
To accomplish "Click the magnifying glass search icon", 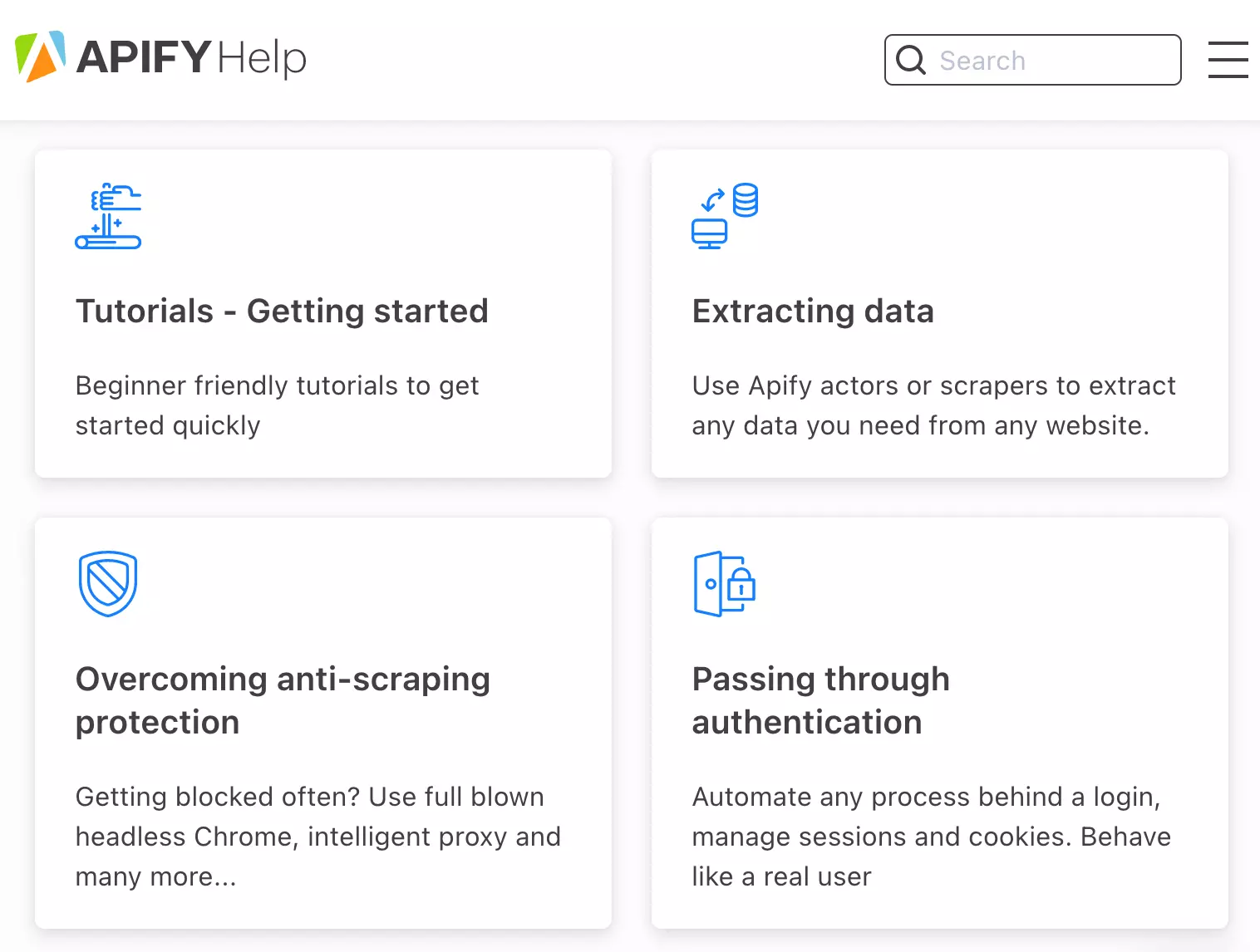I will coord(911,60).
